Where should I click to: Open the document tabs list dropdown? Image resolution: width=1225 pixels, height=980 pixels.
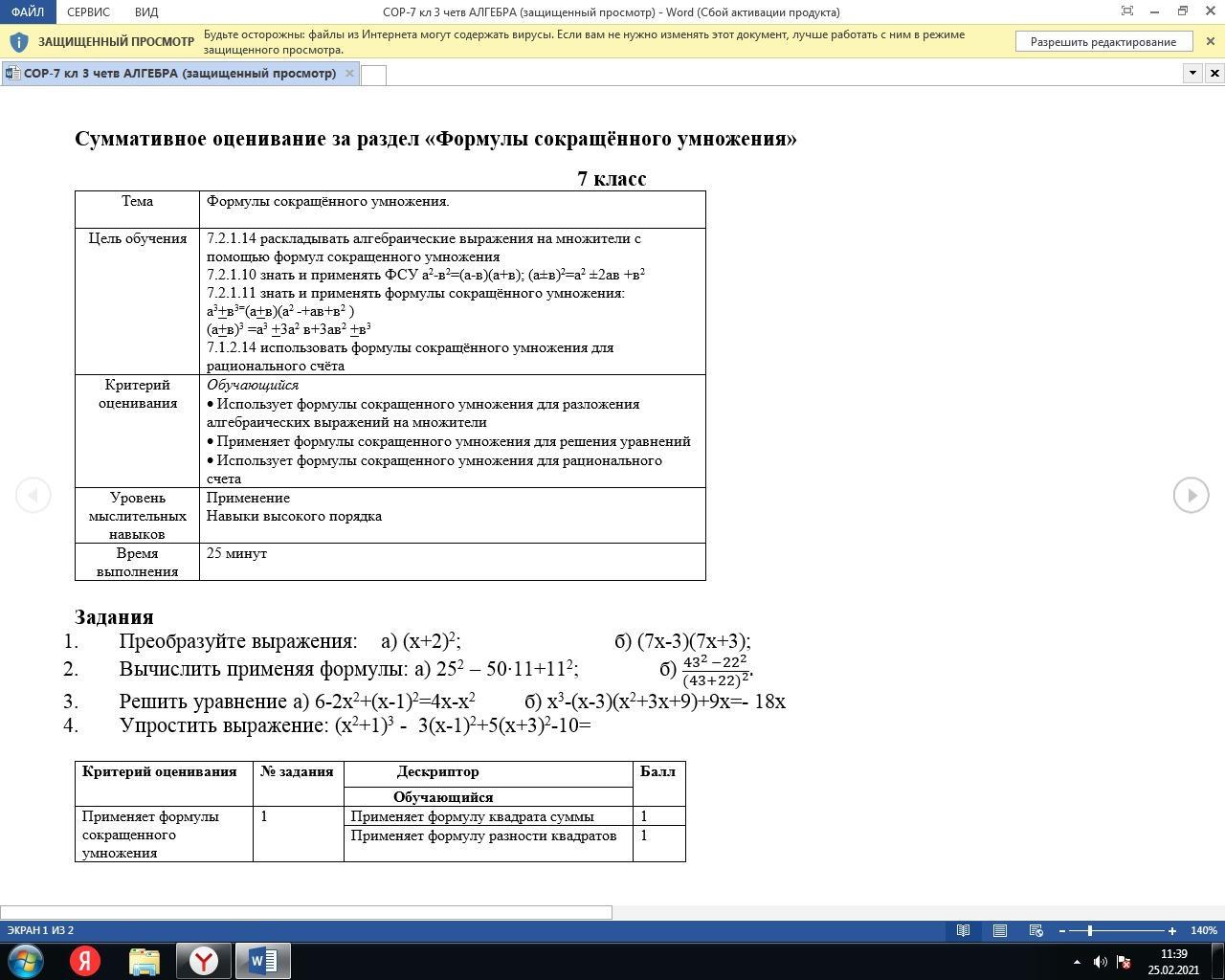tap(1192, 73)
